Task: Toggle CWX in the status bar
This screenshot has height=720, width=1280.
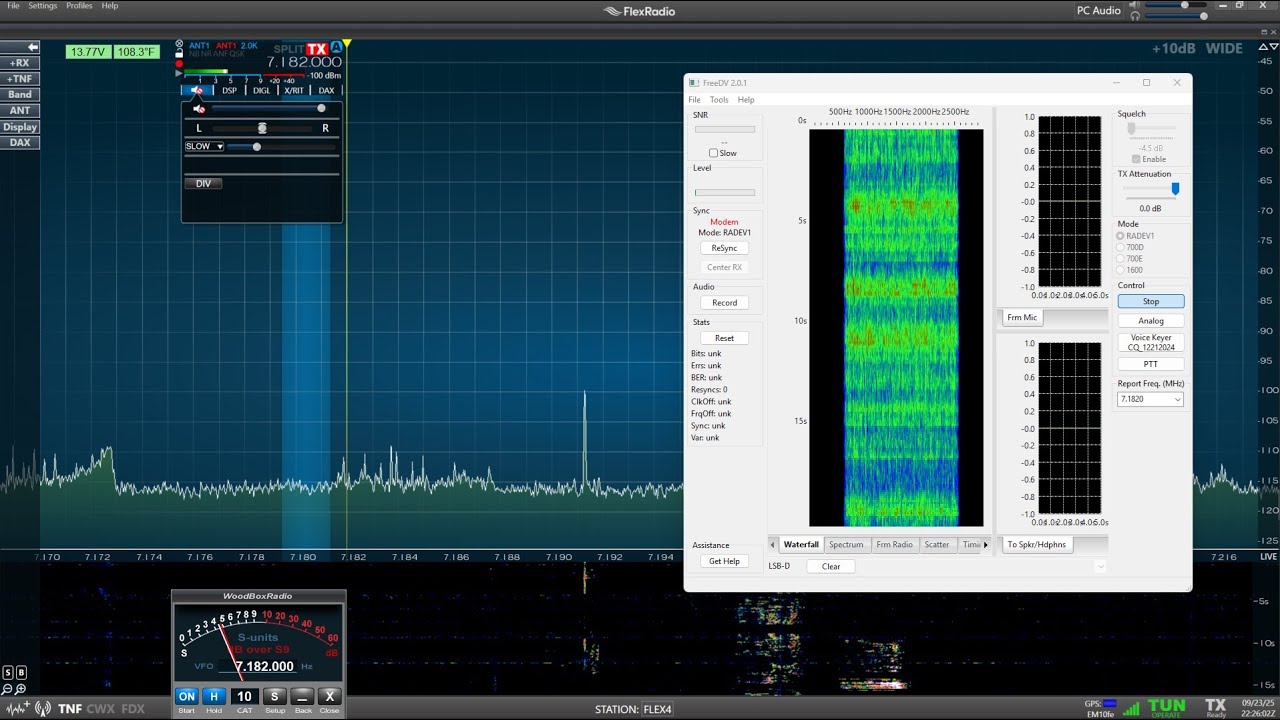Action: click(x=101, y=709)
